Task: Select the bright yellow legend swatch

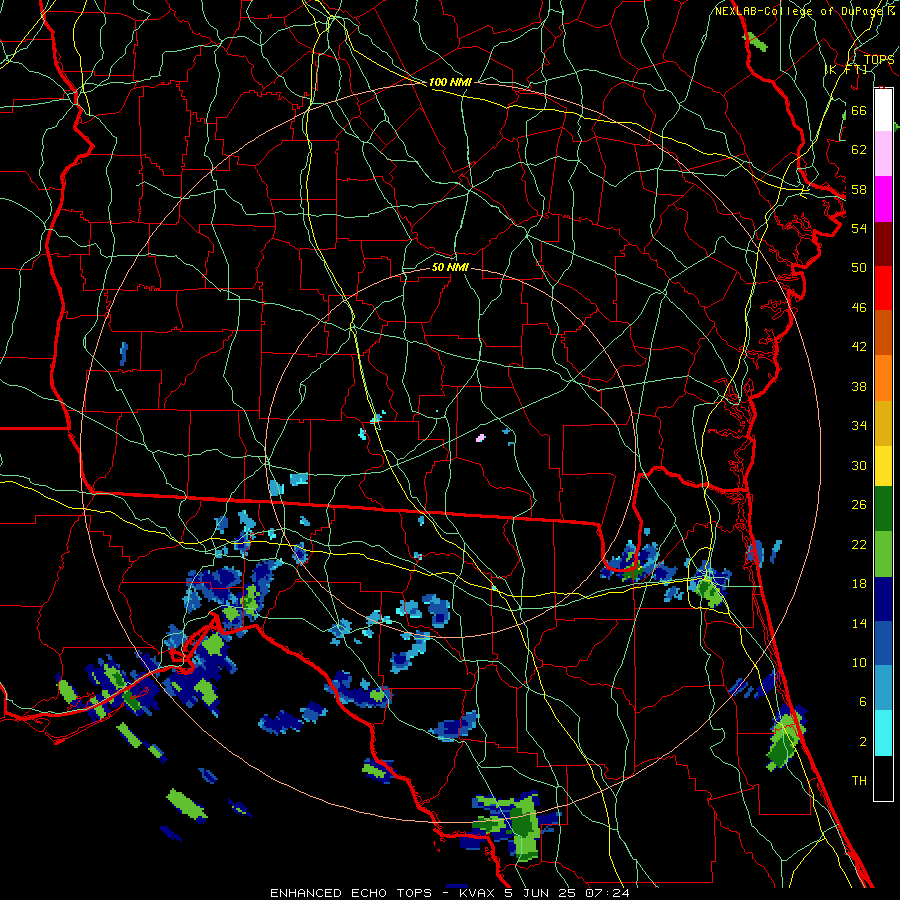Action: (x=883, y=466)
